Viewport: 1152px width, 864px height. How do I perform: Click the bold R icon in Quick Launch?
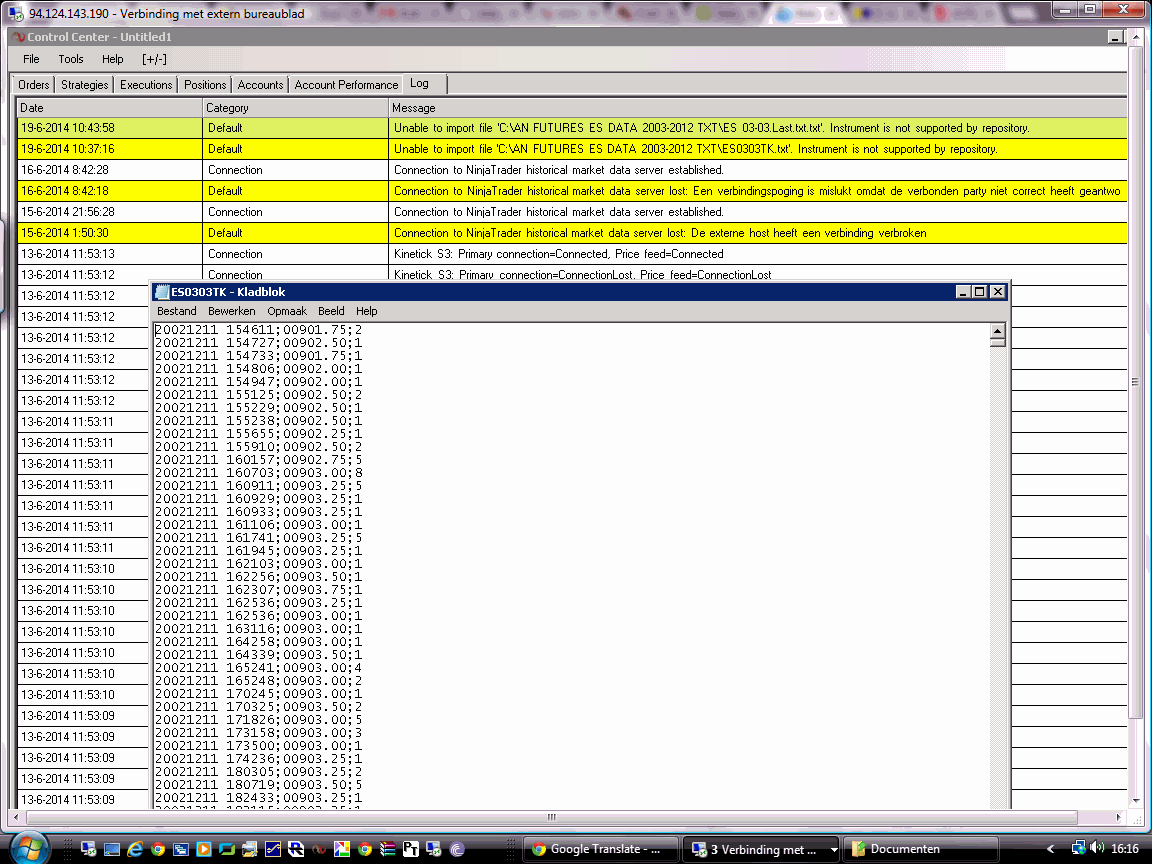(296, 849)
